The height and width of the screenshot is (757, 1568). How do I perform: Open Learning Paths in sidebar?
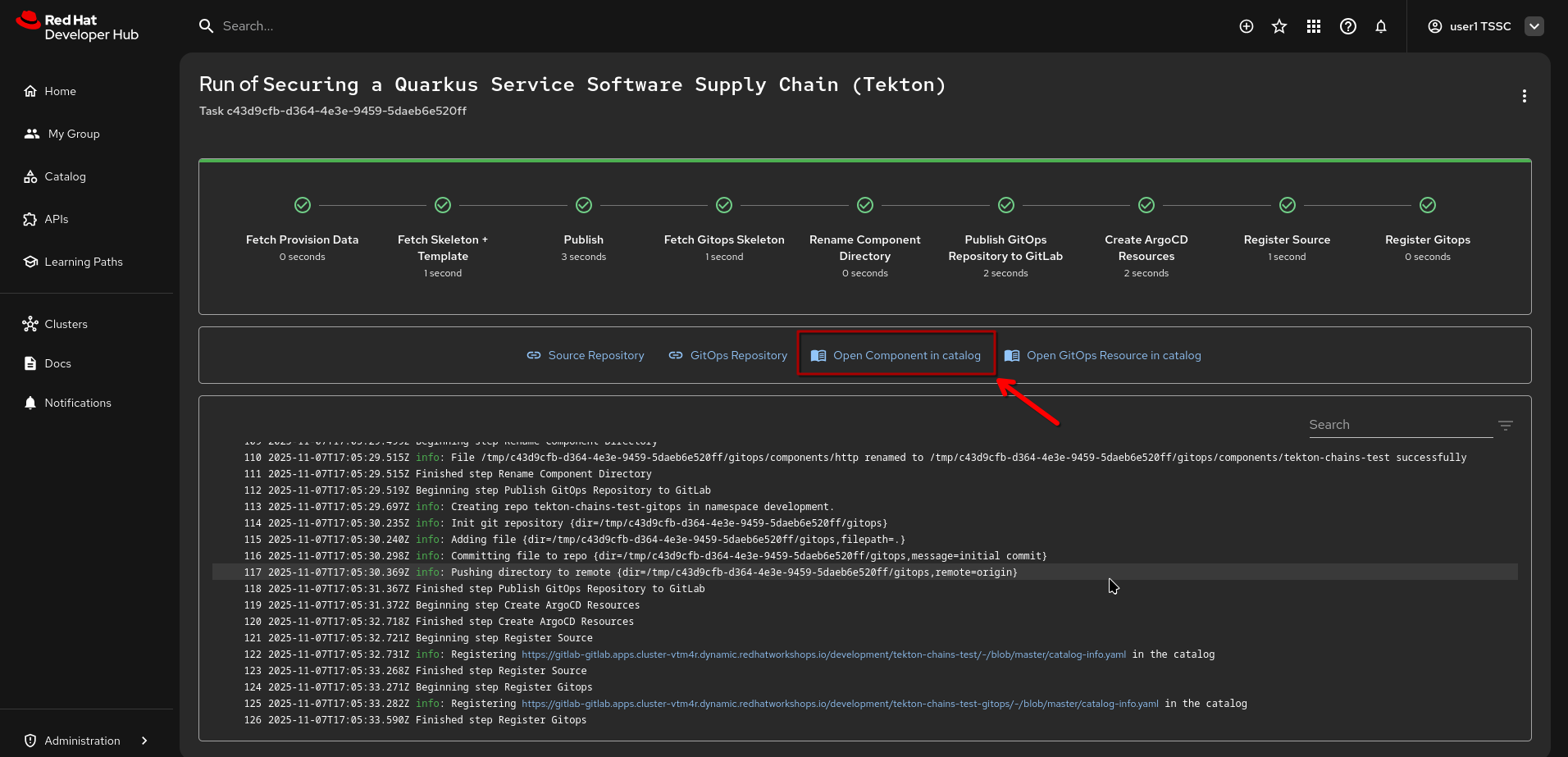[83, 262]
